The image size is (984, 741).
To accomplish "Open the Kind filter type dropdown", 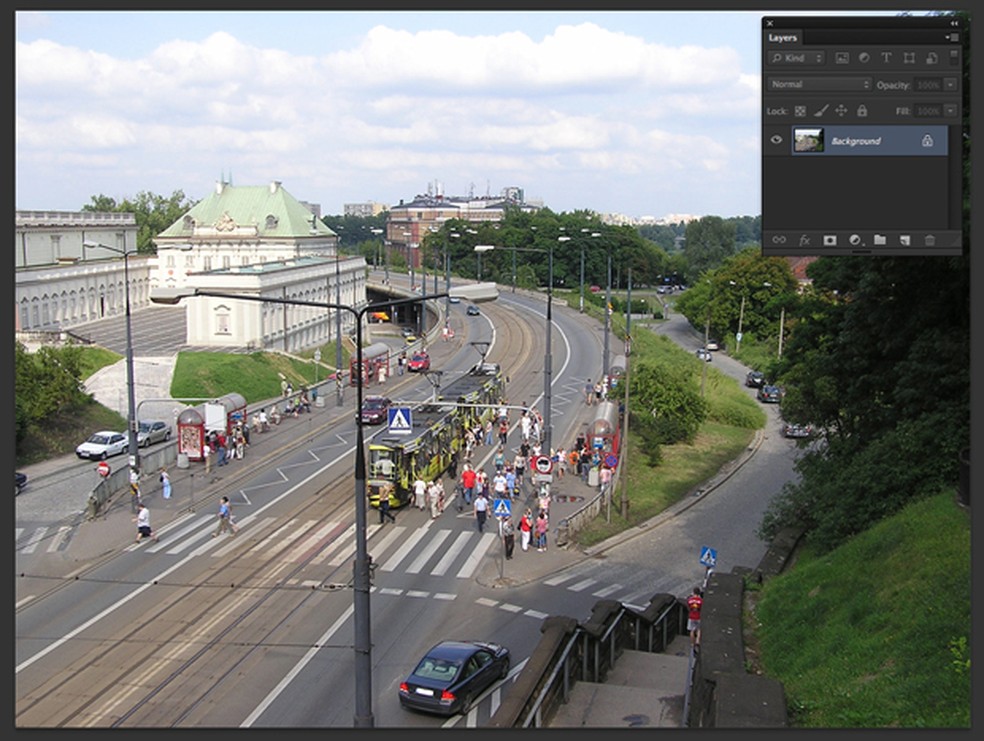I will (x=796, y=58).
